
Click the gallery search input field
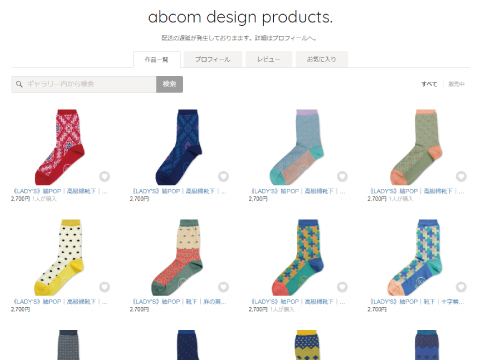pos(84,84)
